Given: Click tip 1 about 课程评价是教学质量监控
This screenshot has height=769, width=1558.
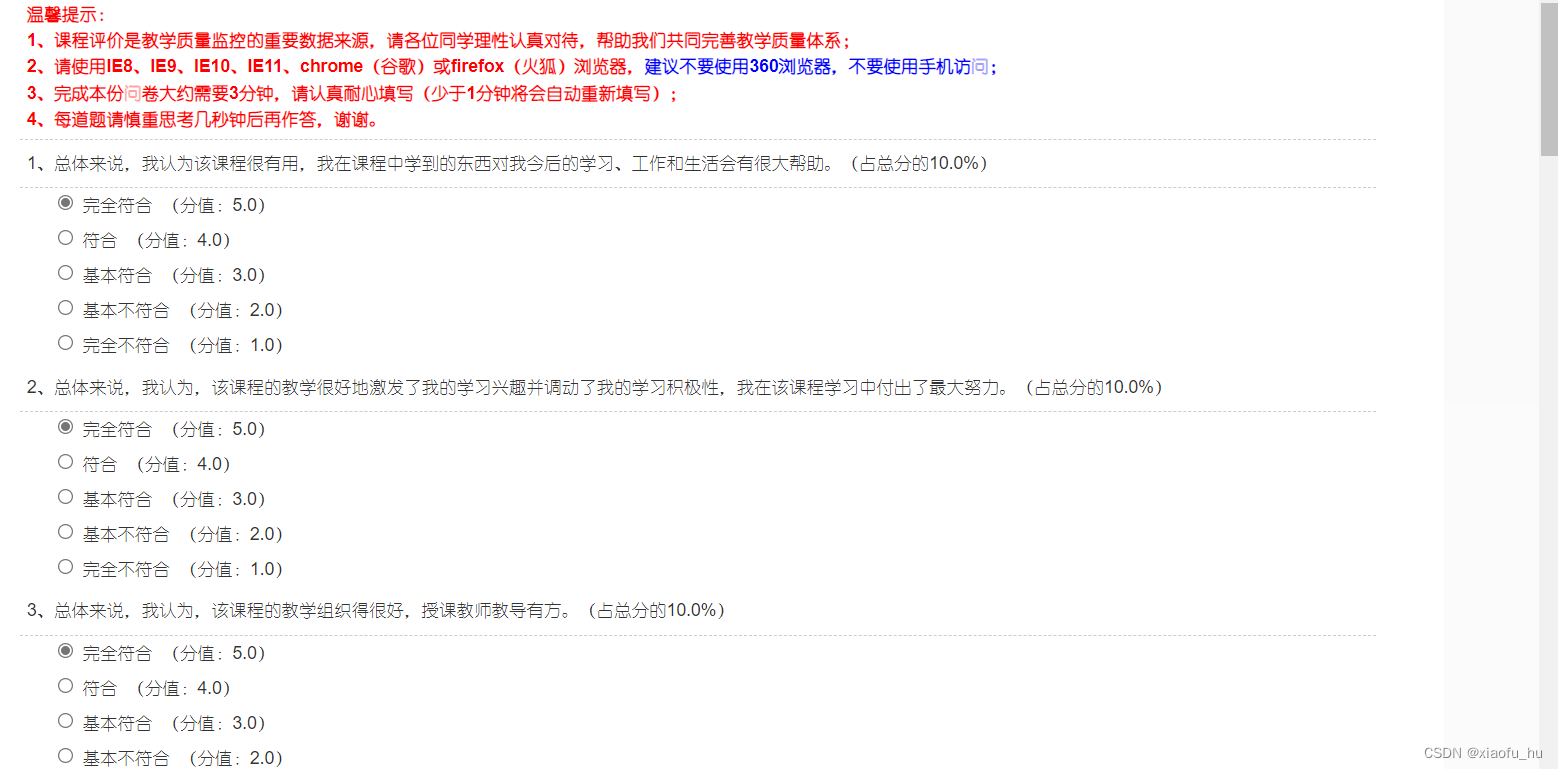Looking at the screenshot, I should pos(439,41).
